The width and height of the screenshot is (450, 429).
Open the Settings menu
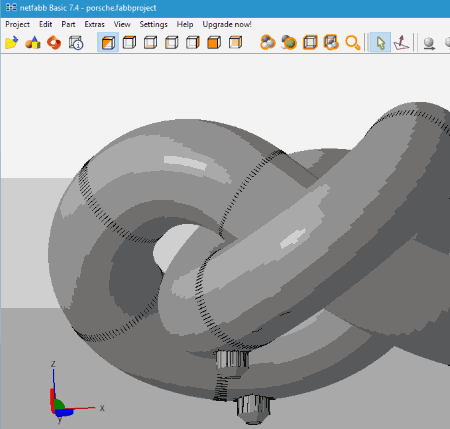(x=153, y=24)
